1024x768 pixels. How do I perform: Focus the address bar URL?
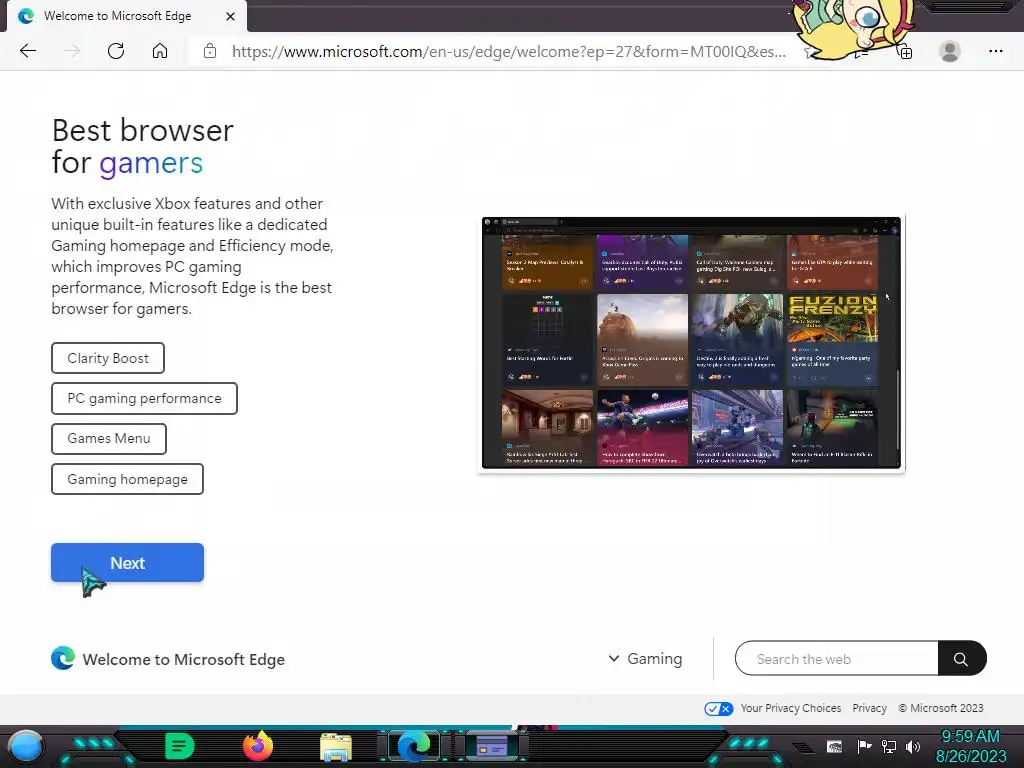click(508, 52)
